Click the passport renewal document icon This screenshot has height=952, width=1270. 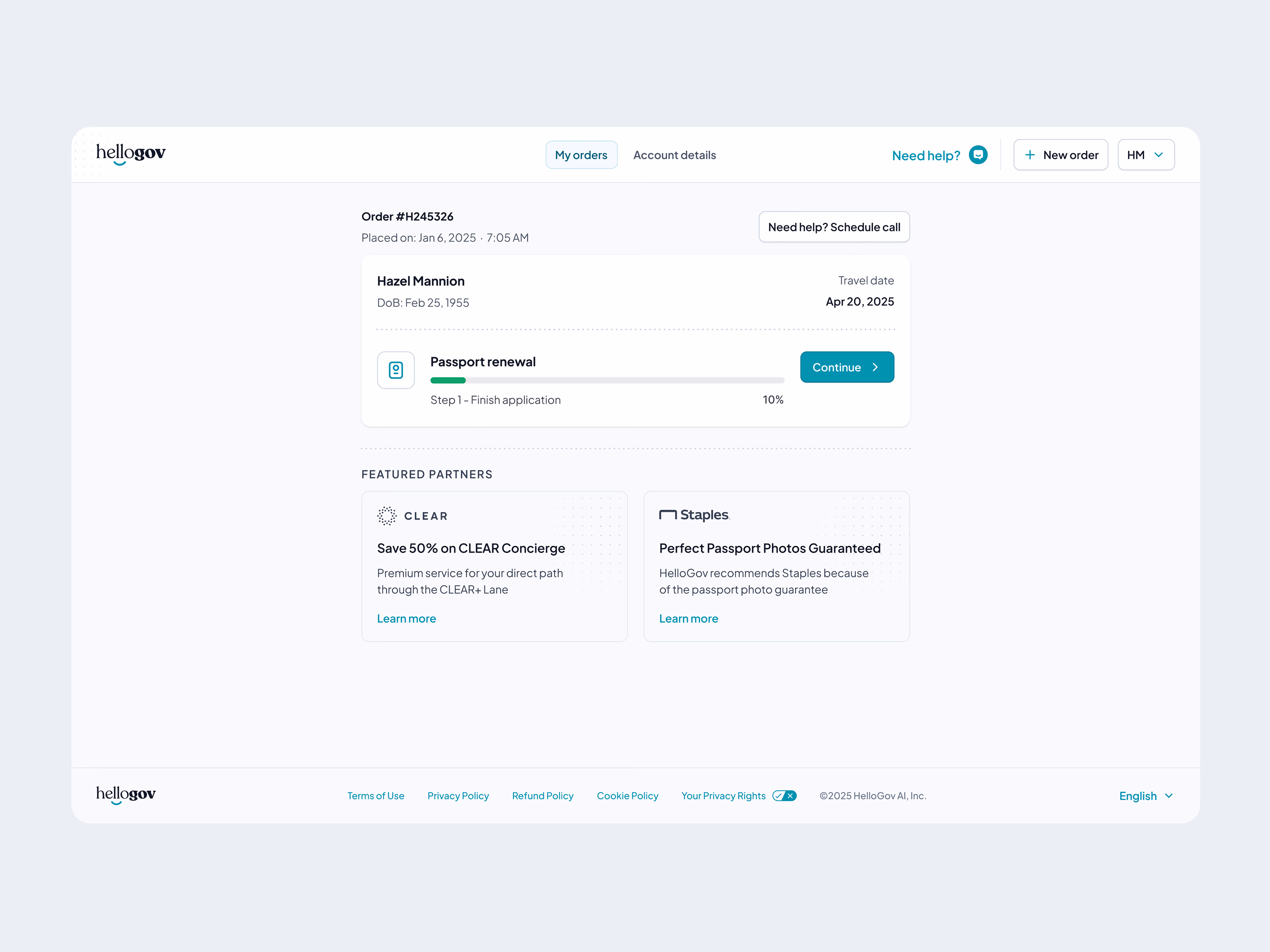click(x=396, y=370)
